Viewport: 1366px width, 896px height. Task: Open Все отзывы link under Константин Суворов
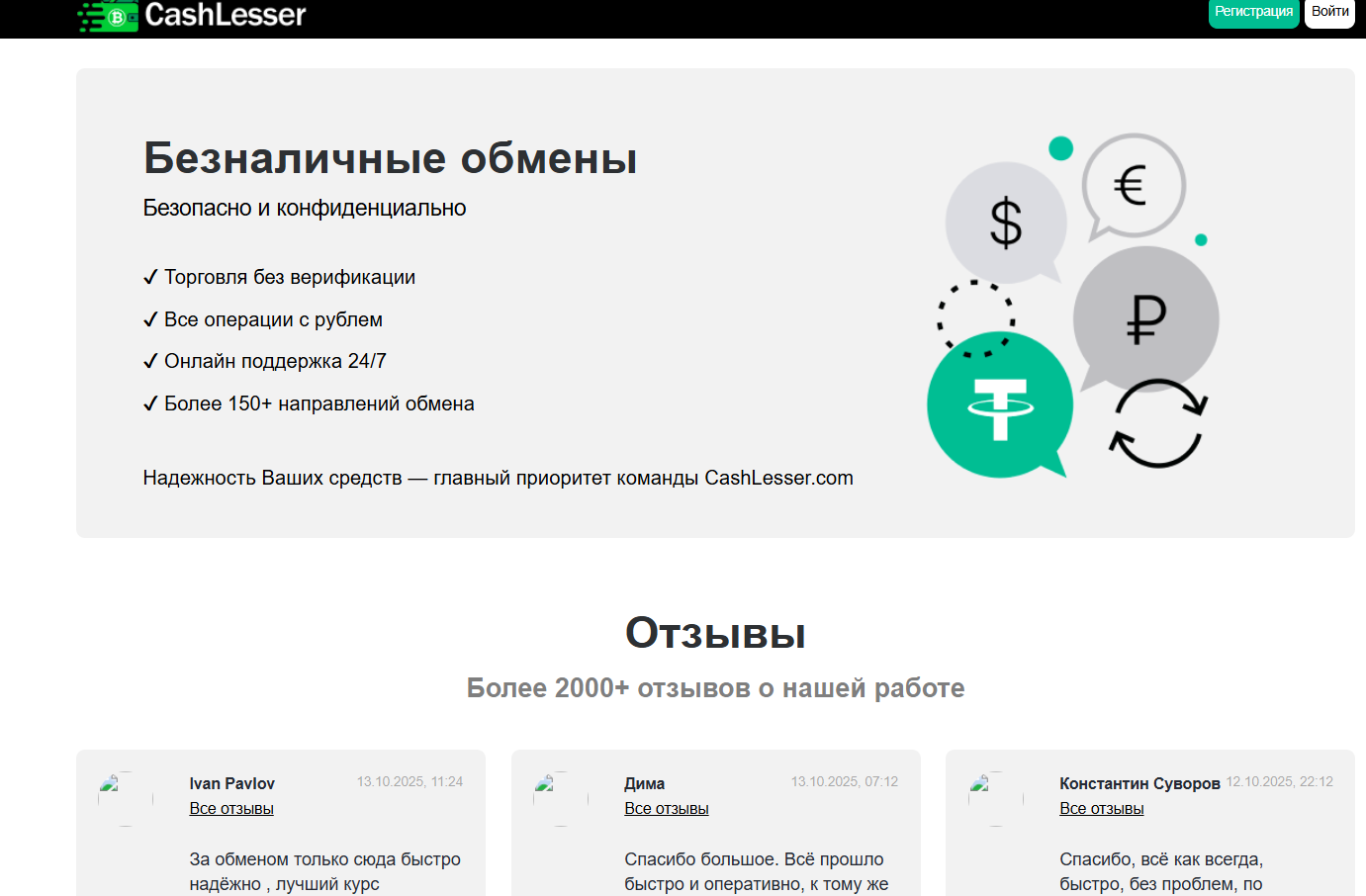pyautogui.click(x=1102, y=809)
